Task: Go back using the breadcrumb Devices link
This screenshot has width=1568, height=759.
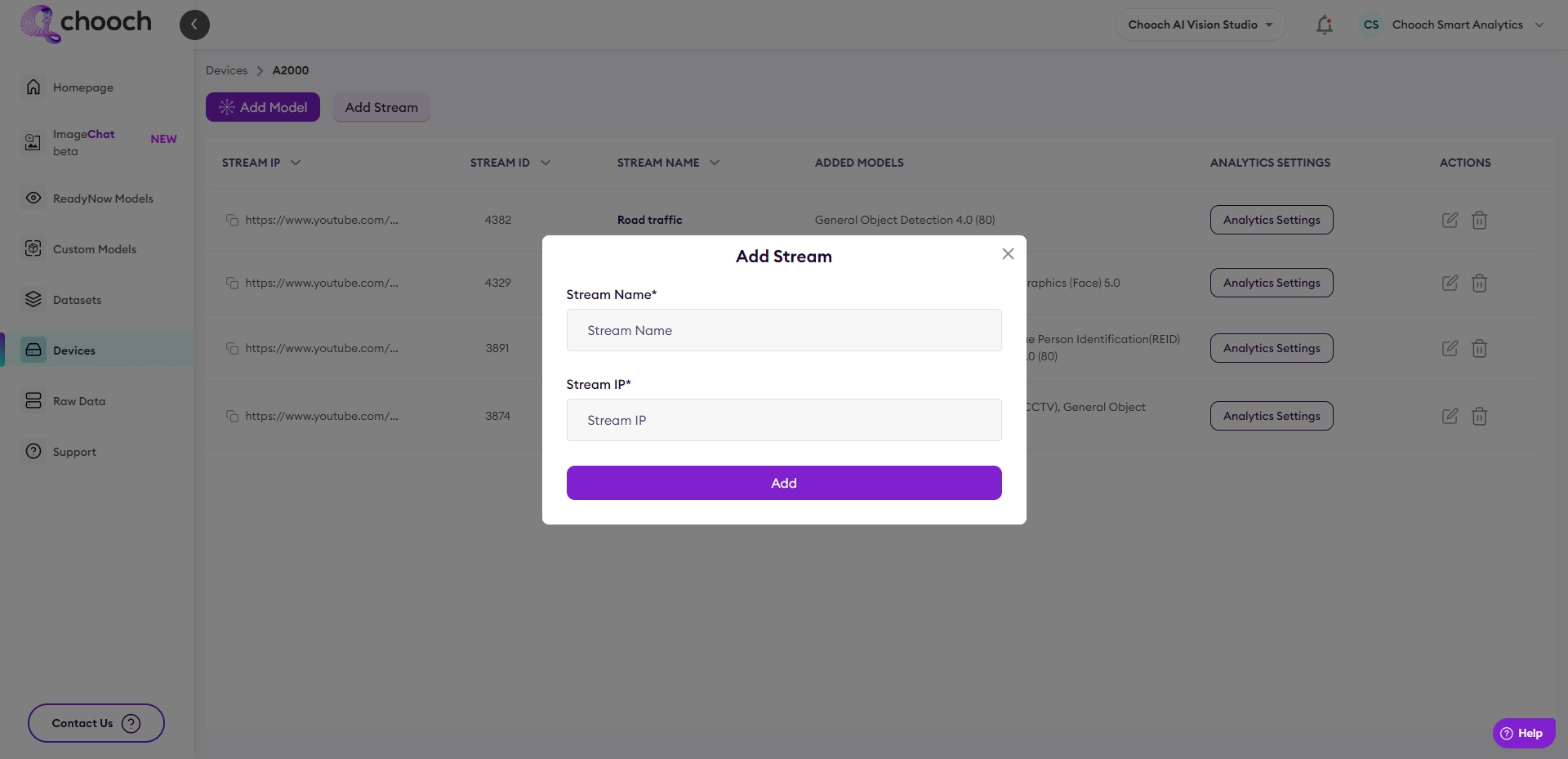Action: (x=226, y=70)
